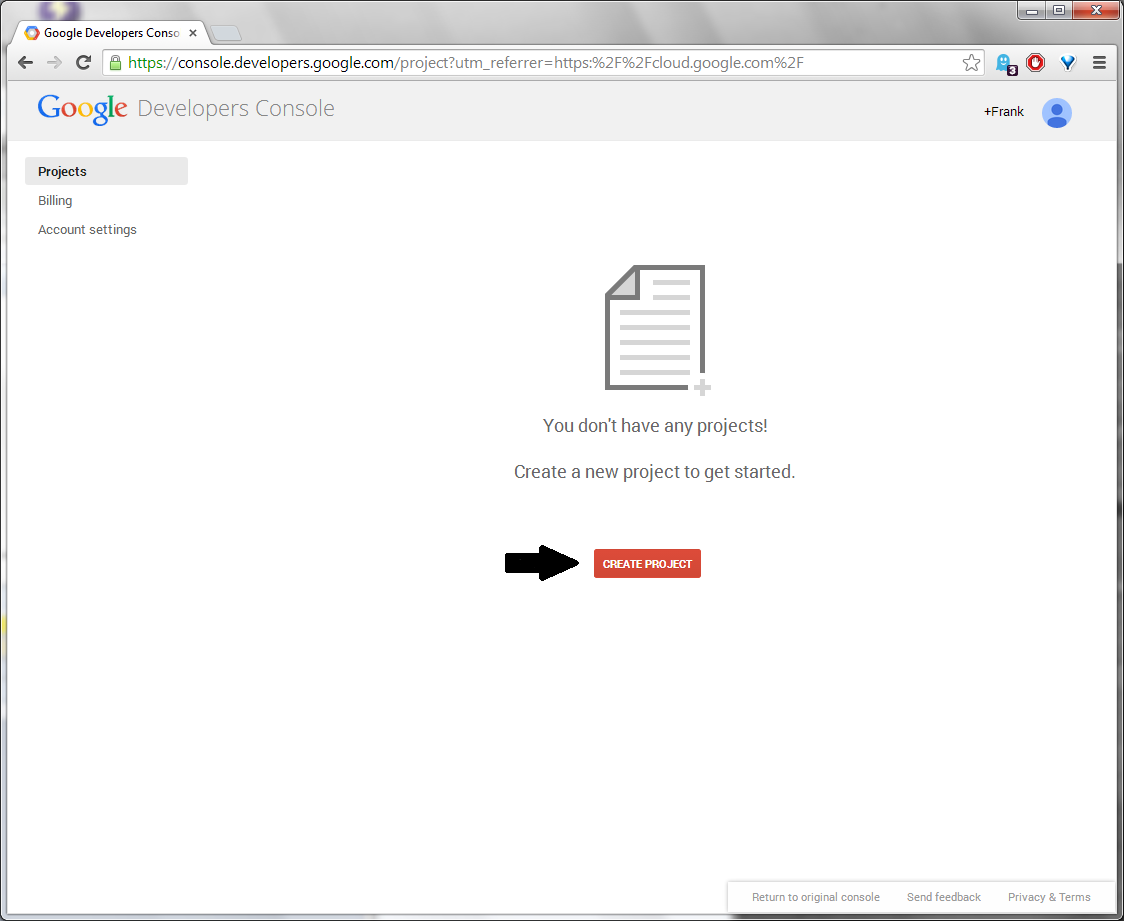Image resolution: width=1124 pixels, height=921 pixels.
Task: Click the empty-projects document illustration
Action: [655, 328]
